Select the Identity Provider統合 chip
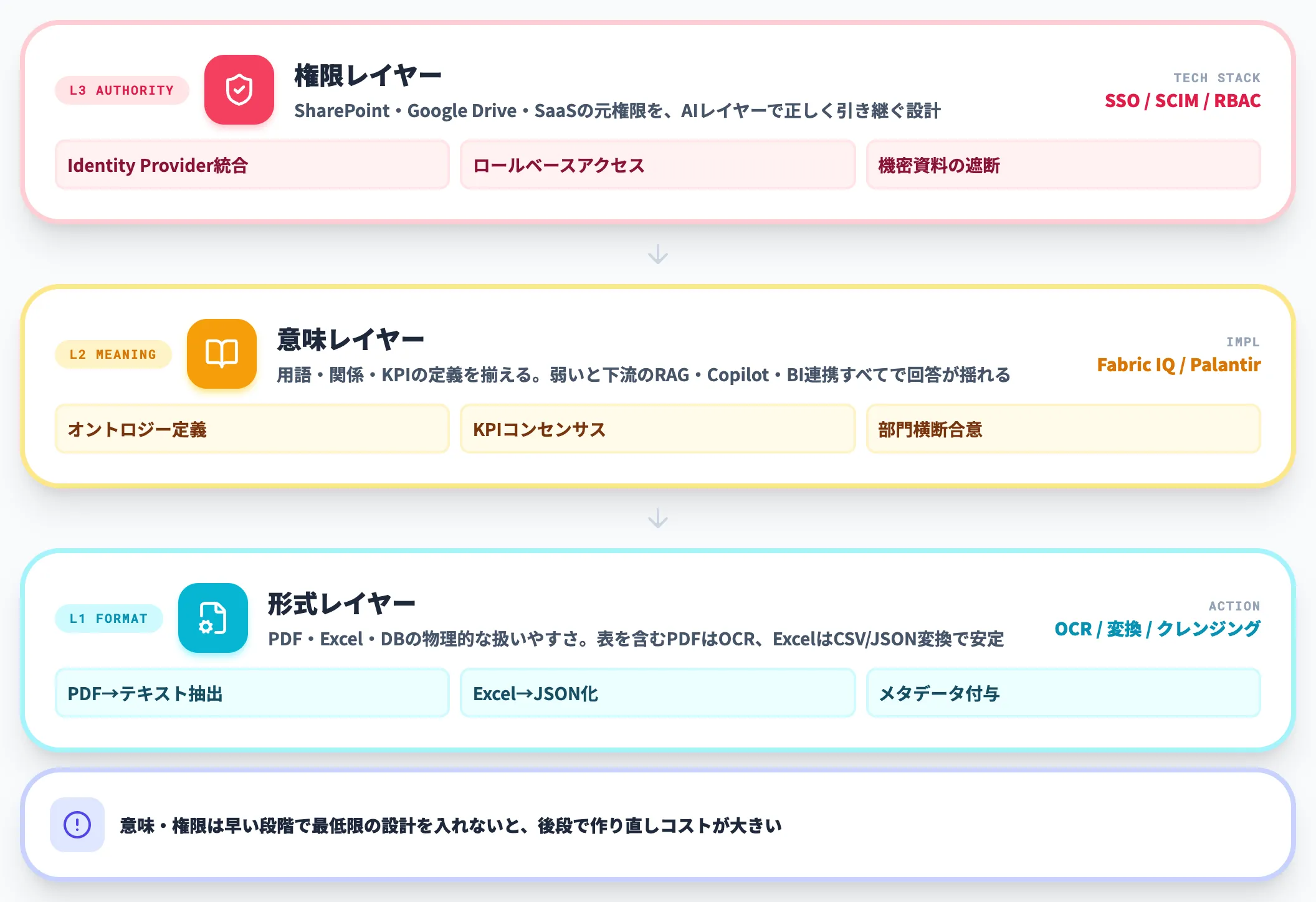Viewport: 1316px width, 902px height. [x=252, y=165]
